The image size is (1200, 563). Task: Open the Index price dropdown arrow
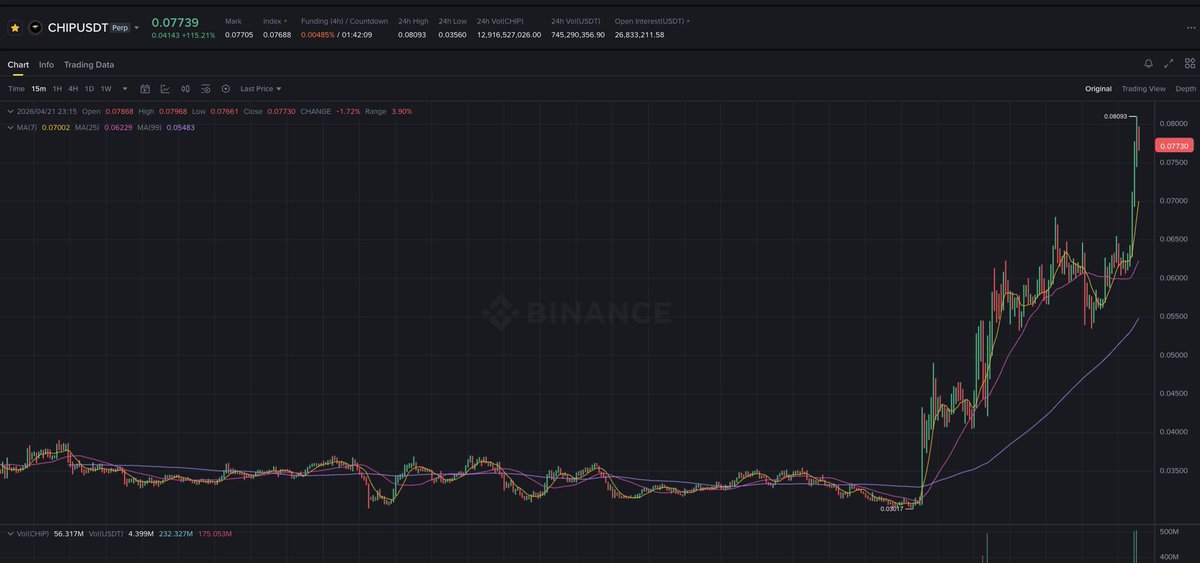point(286,21)
